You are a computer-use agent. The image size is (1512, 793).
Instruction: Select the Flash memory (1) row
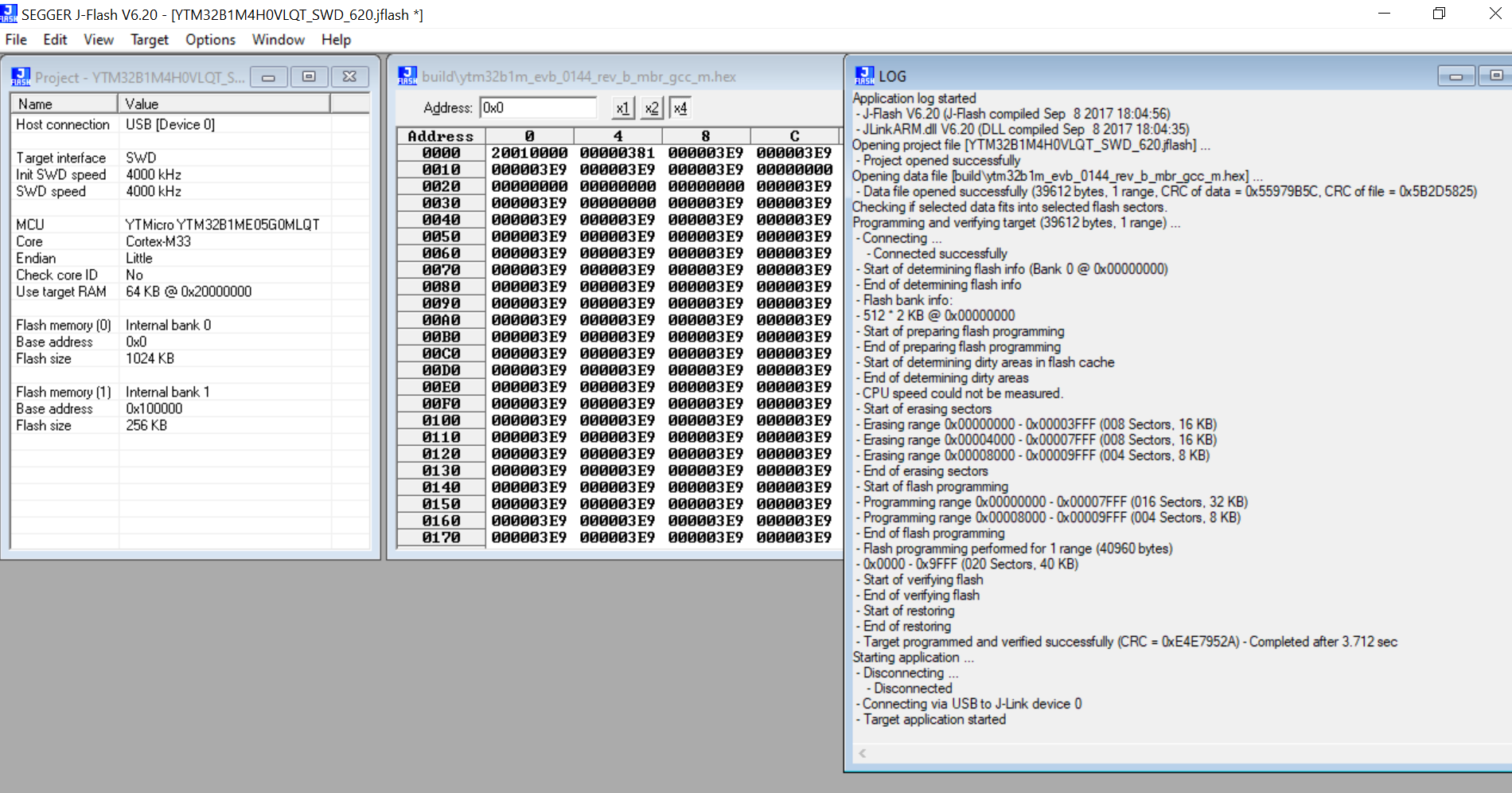click(190, 392)
